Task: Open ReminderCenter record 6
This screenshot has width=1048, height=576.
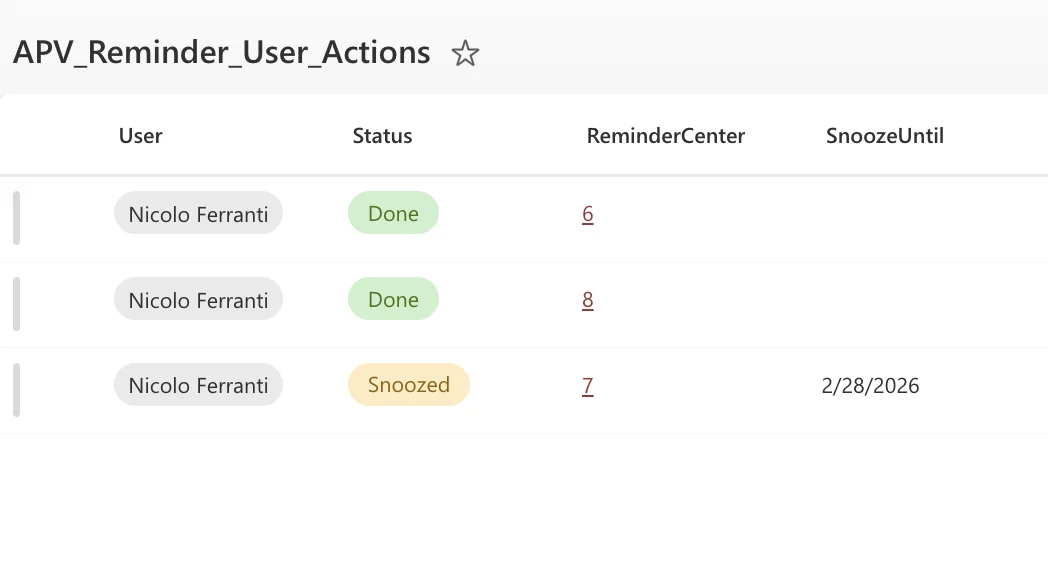Action: tap(589, 213)
